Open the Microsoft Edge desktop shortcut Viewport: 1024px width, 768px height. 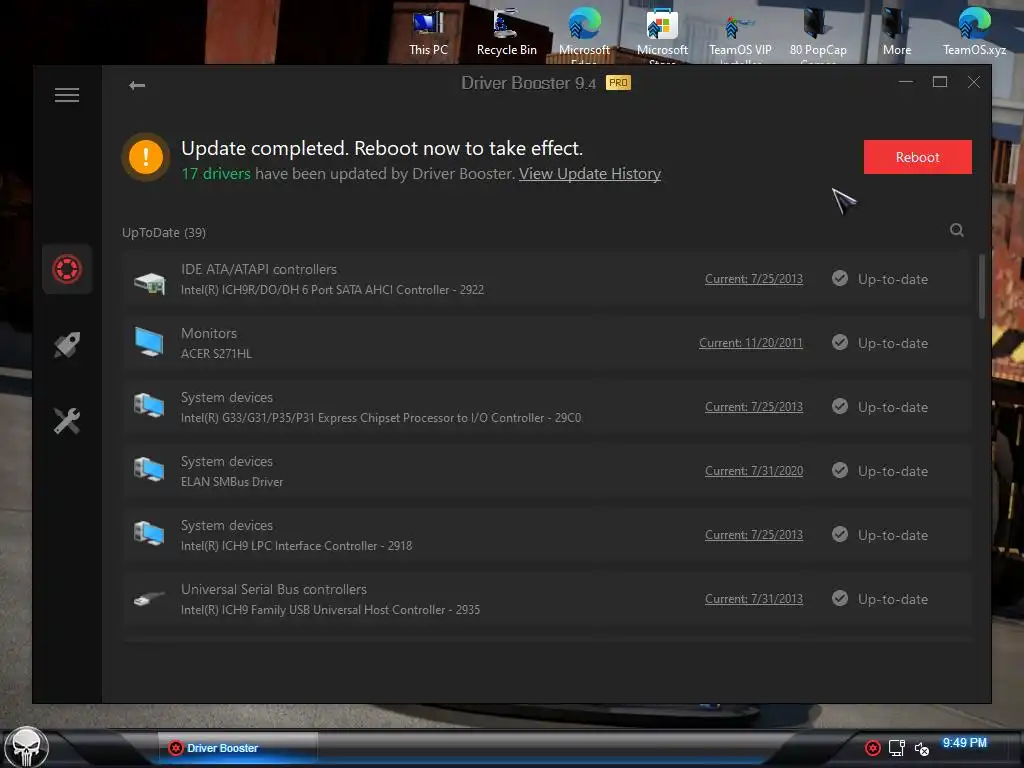click(x=584, y=35)
